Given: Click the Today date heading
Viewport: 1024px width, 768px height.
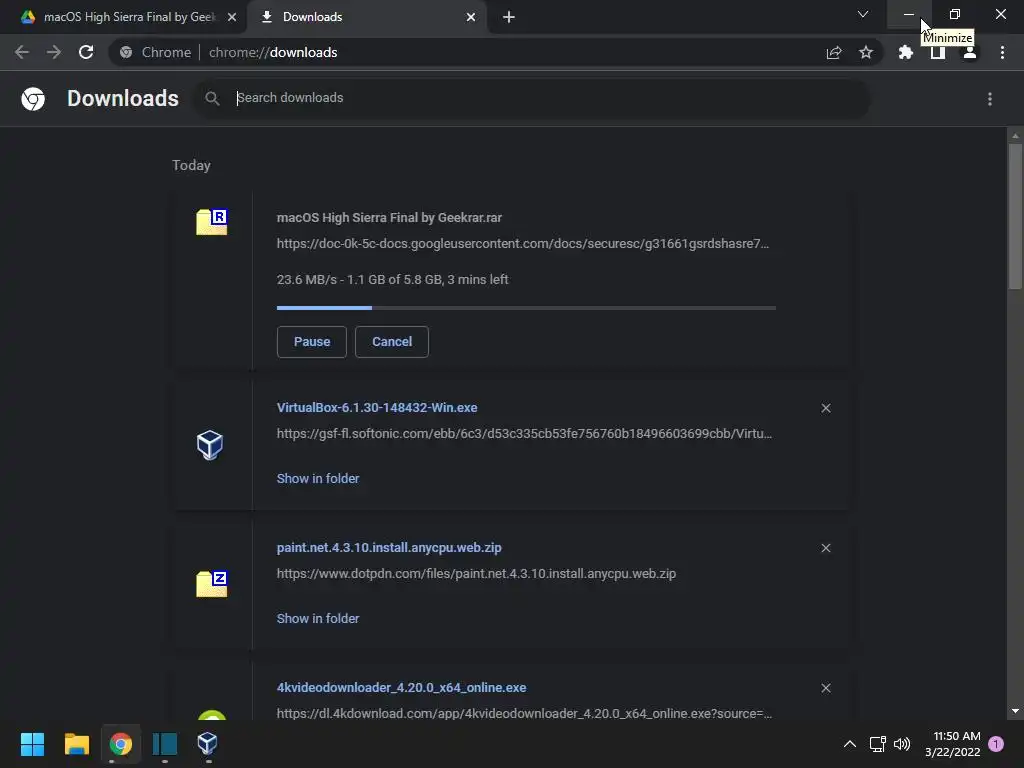Looking at the screenshot, I should (x=191, y=165).
